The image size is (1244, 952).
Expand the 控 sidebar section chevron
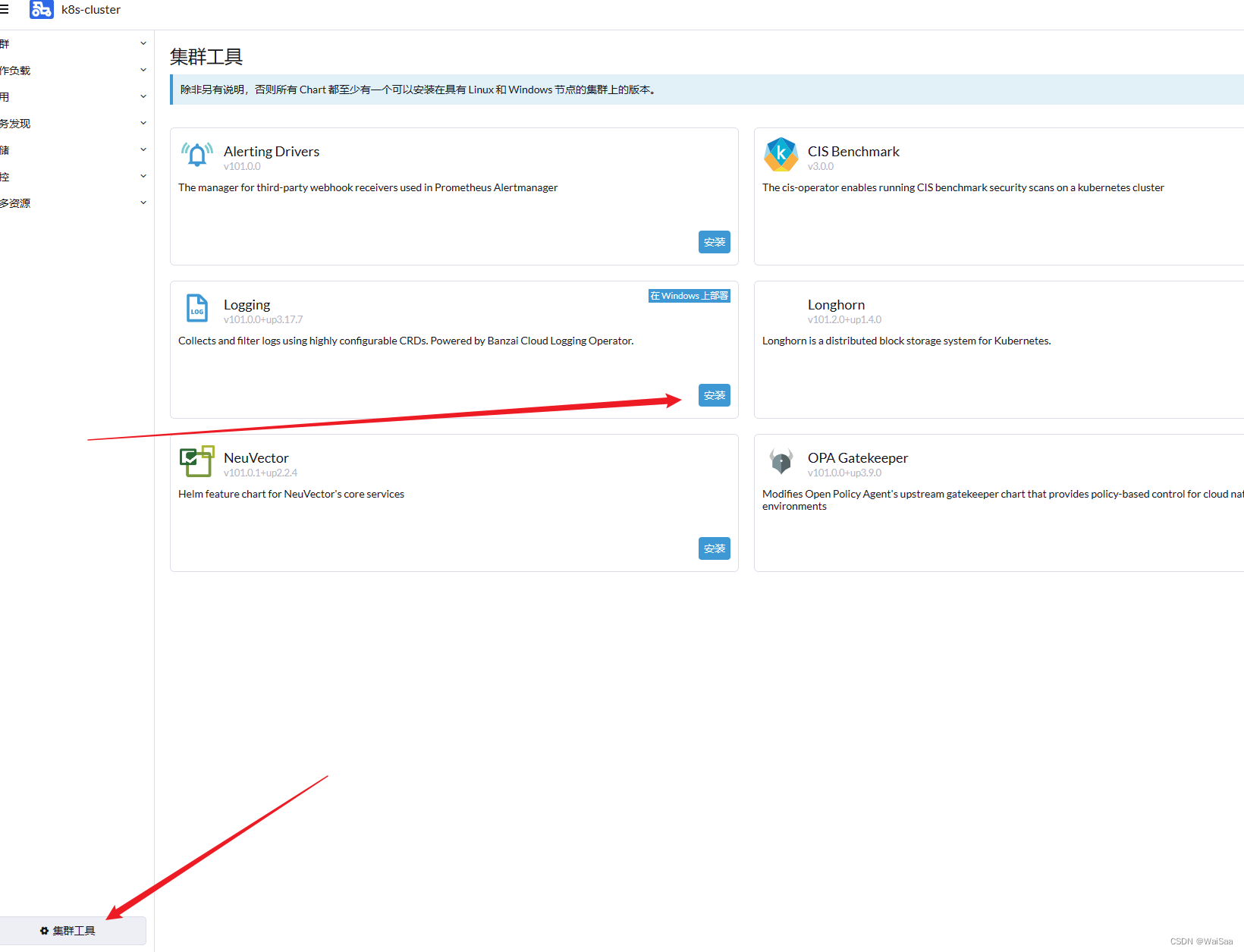[143, 176]
